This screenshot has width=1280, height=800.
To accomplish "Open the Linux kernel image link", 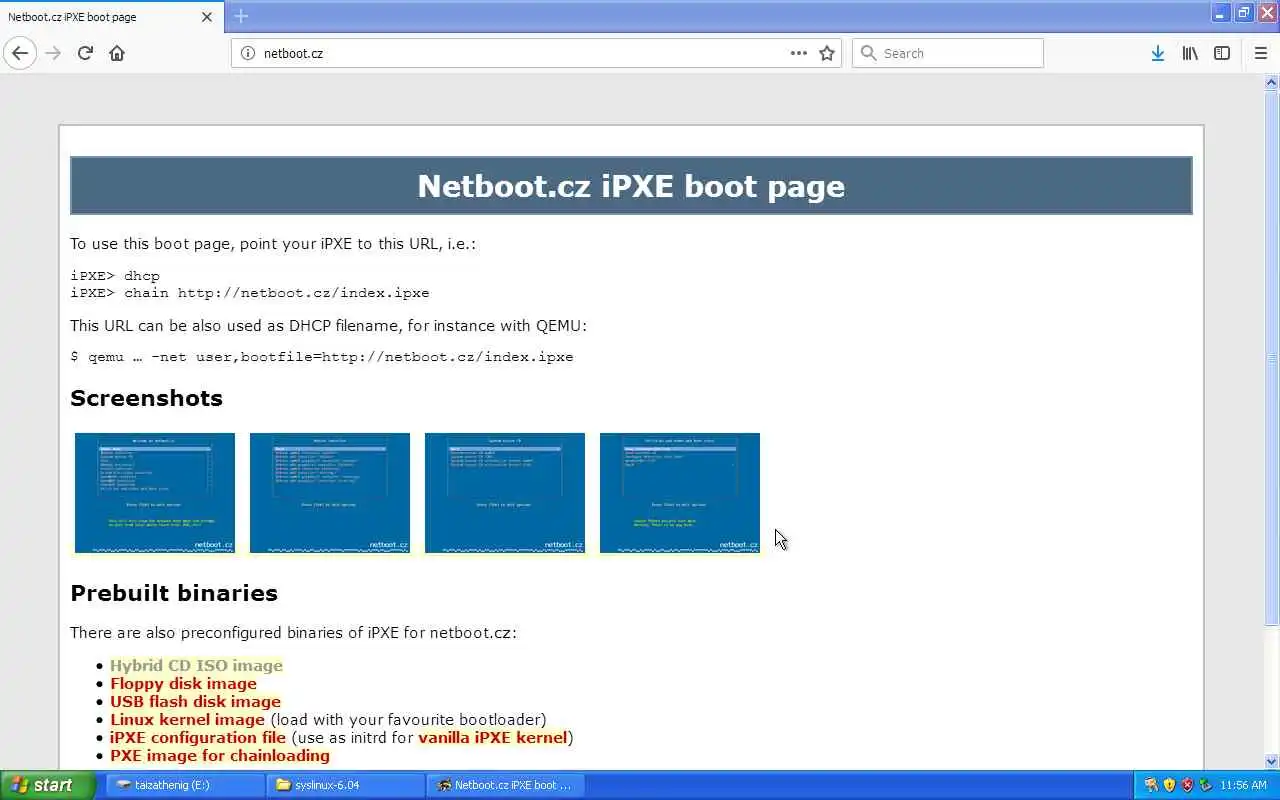I will tap(187, 719).
